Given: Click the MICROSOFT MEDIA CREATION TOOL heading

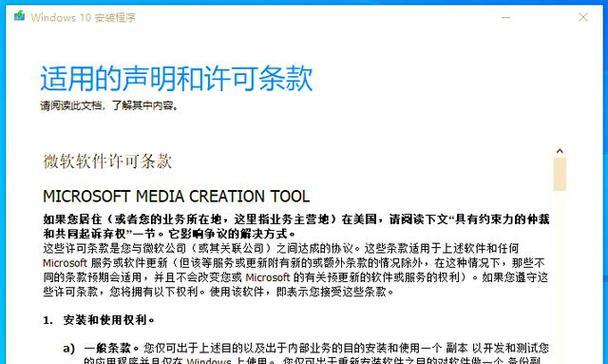Looking at the screenshot, I should [x=176, y=197].
